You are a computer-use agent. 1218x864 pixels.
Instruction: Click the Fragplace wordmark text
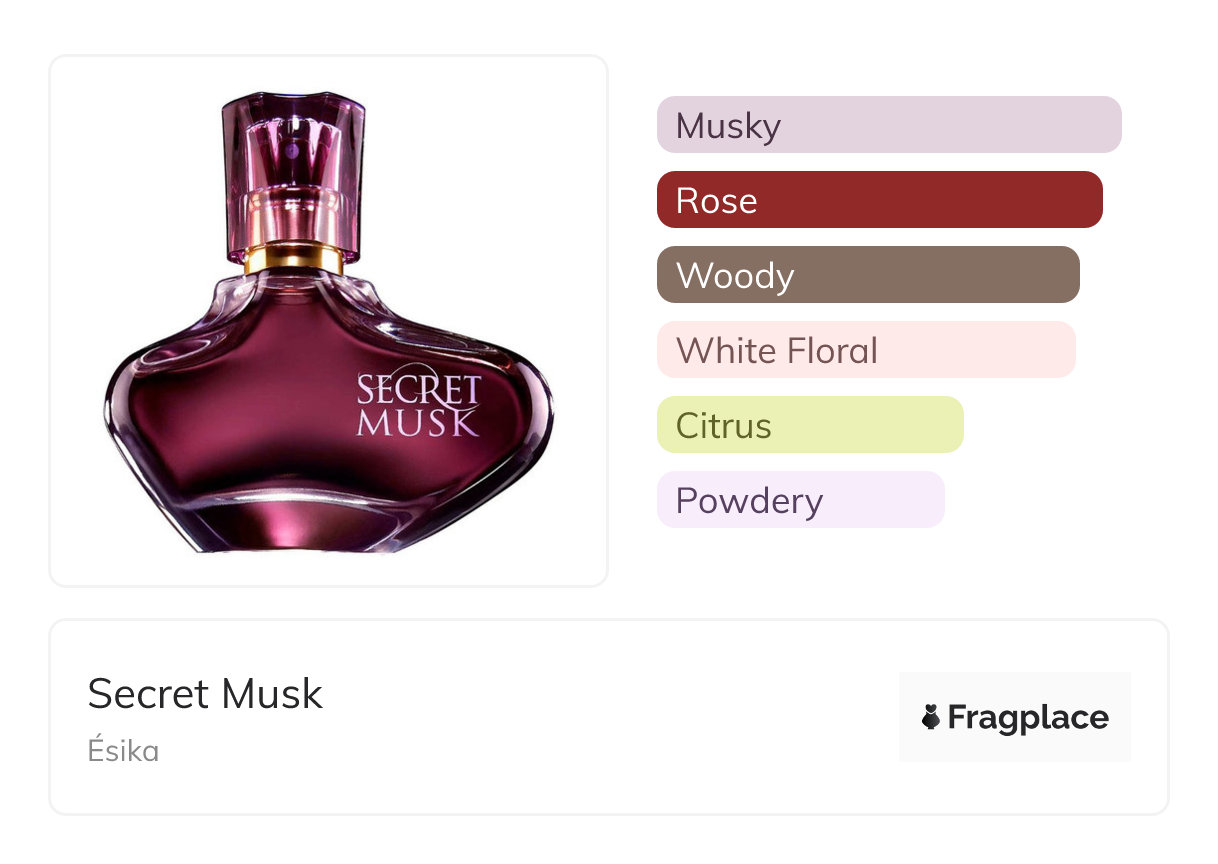point(1028,718)
